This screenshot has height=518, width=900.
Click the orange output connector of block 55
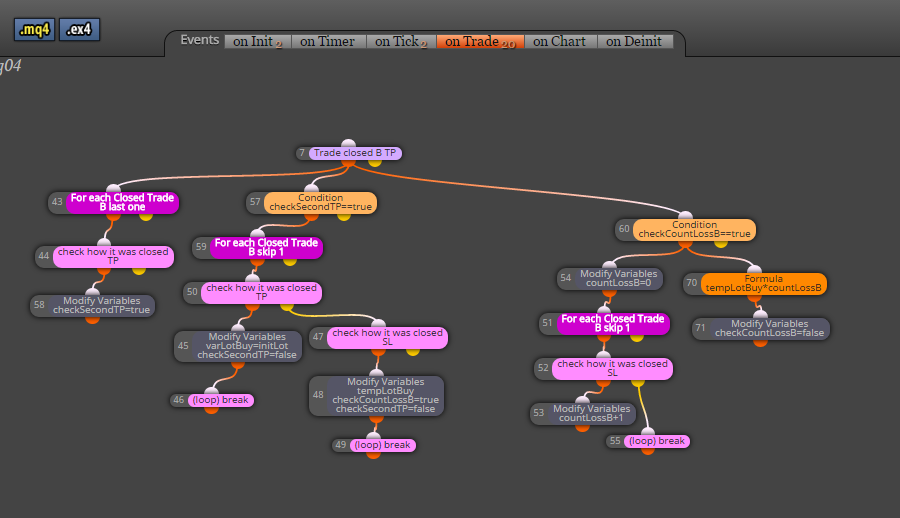648,451
